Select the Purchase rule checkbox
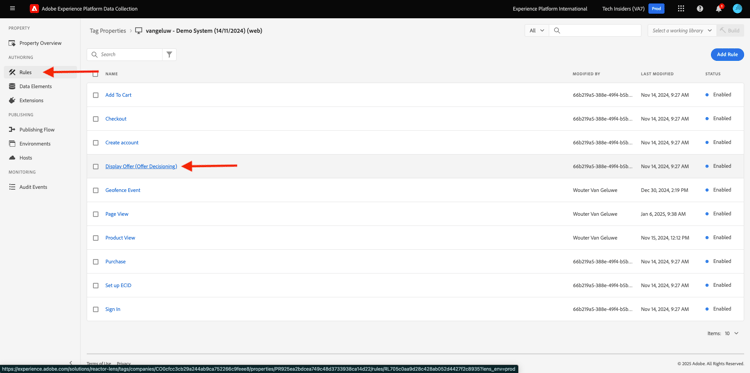 pyautogui.click(x=96, y=262)
